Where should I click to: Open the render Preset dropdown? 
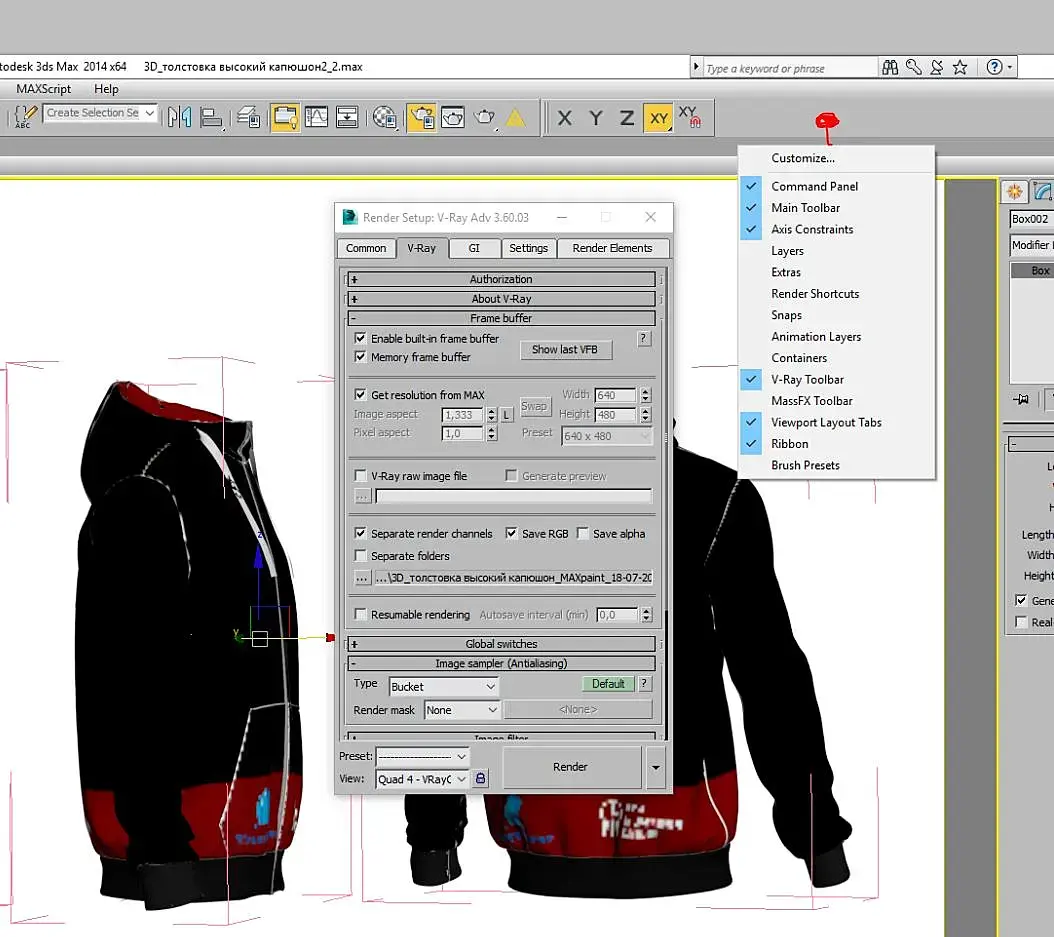(x=422, y=756)
